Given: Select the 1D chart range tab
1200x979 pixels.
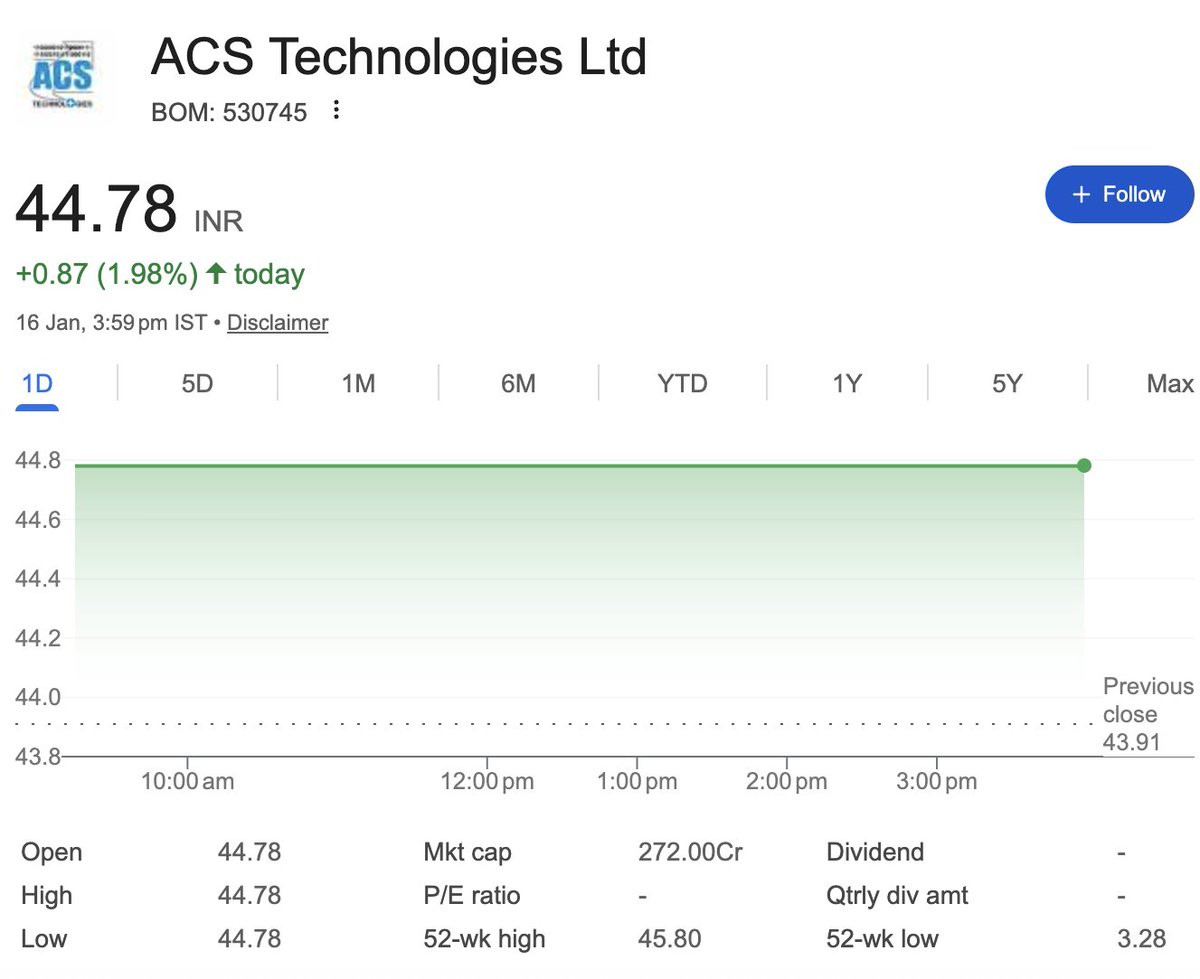Looking at the screenshot, I should click(37, 384).
